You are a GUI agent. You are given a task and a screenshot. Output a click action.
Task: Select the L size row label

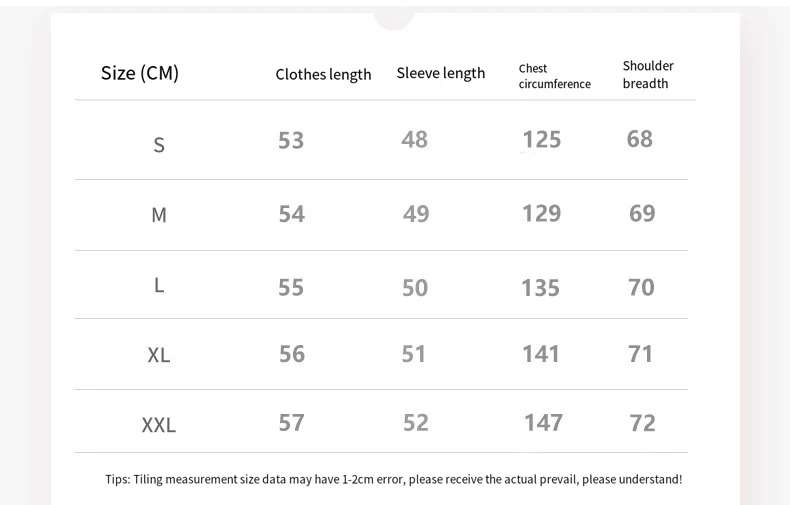159,286
